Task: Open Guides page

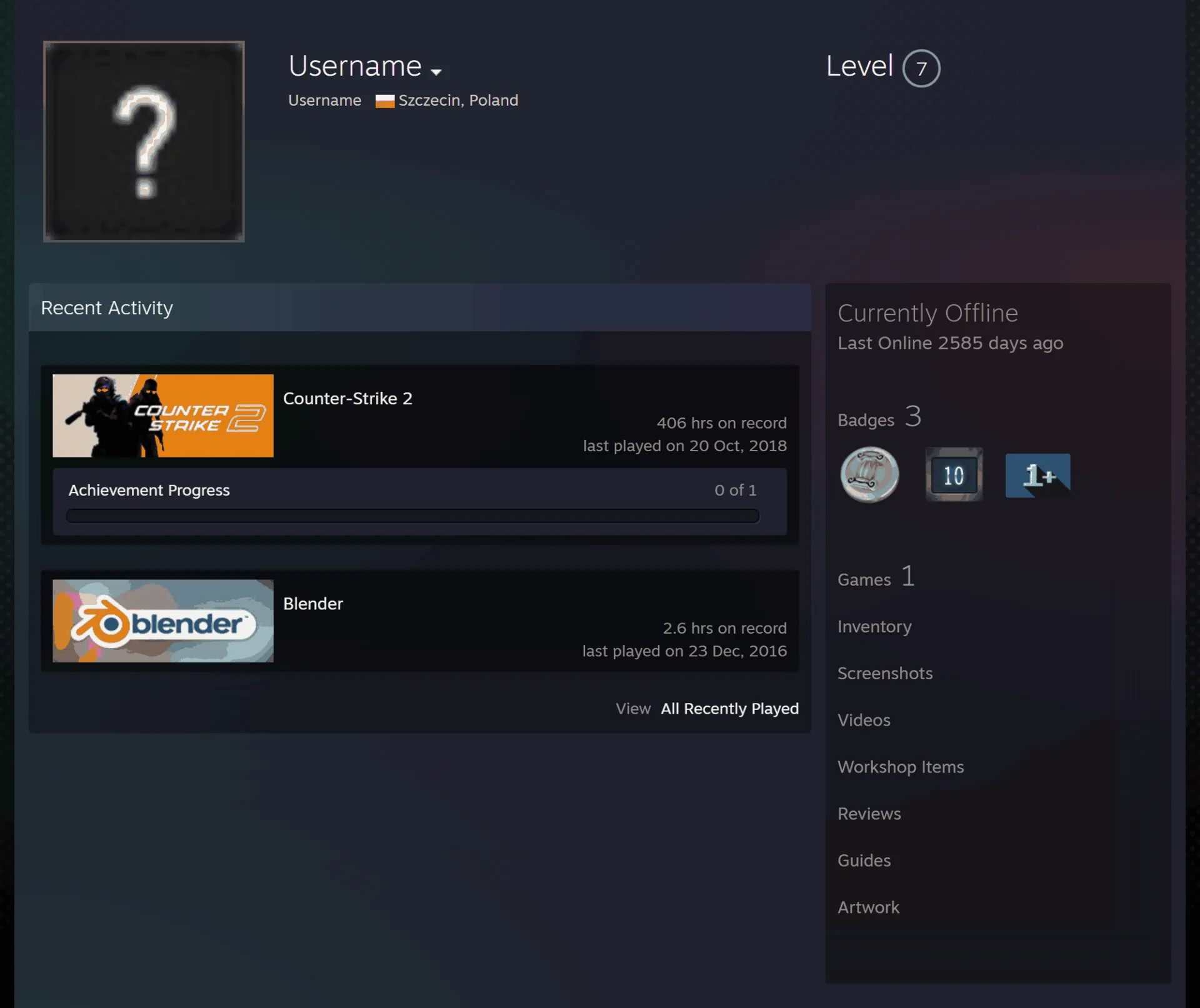Action: [864, 861]
